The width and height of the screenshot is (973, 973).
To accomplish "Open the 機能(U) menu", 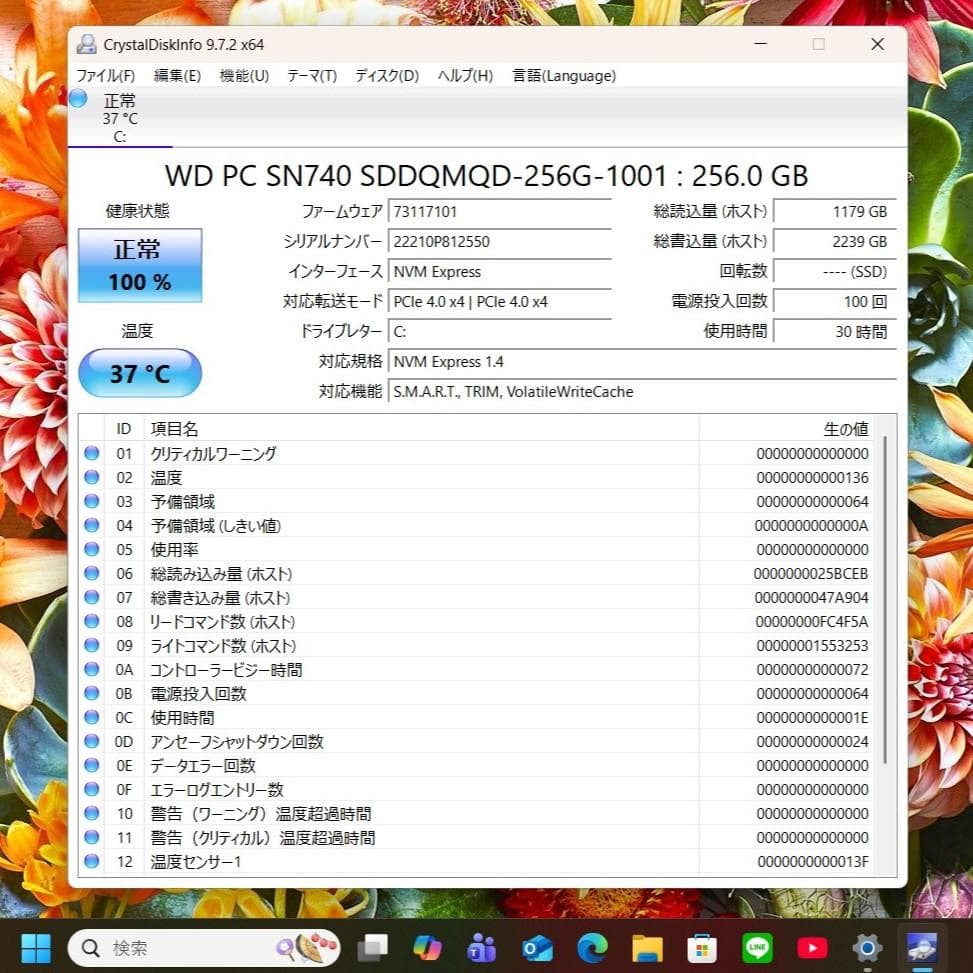I will tap(243, 75).
